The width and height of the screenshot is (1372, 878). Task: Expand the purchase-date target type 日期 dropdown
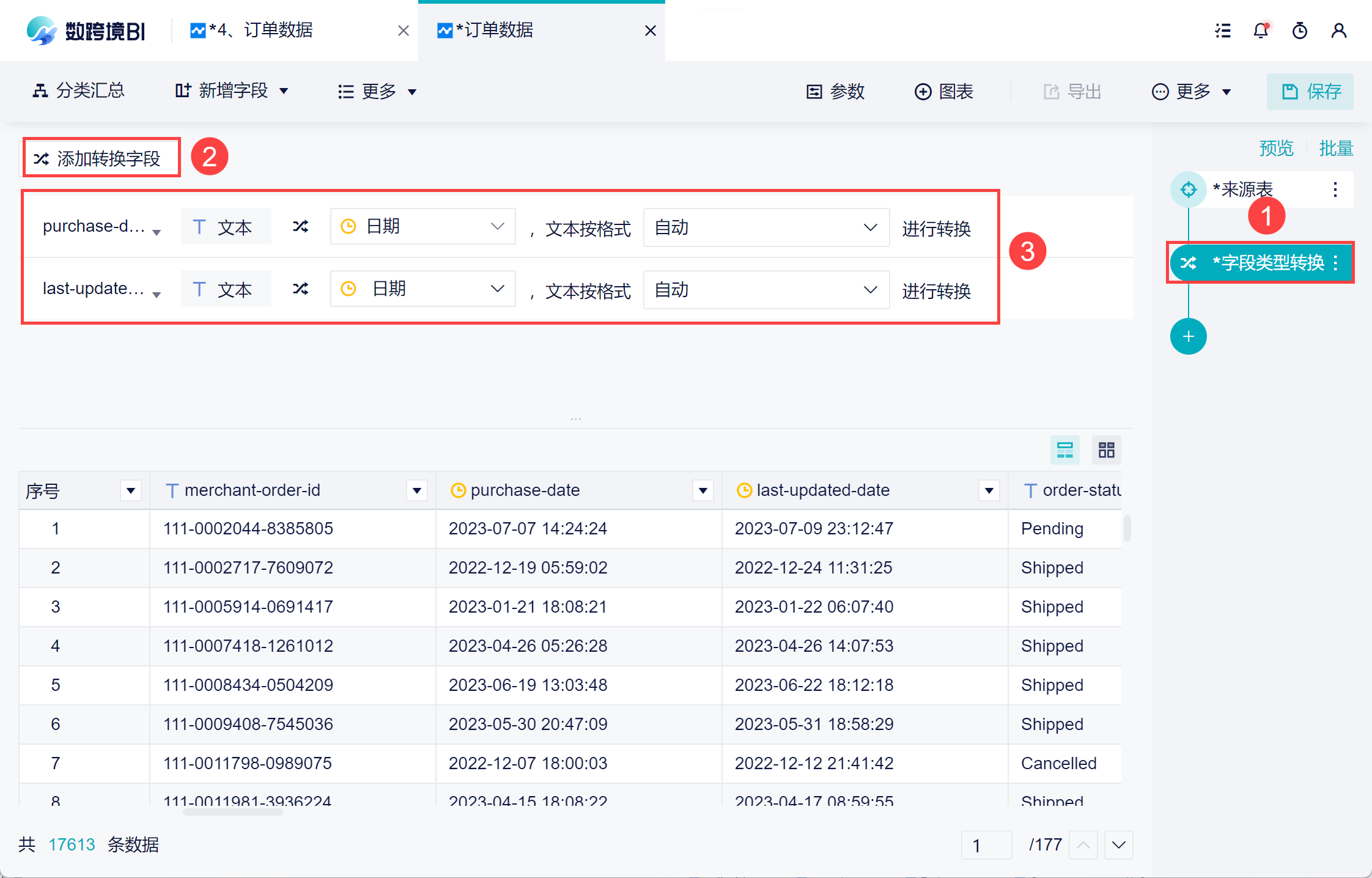[422, 227]
